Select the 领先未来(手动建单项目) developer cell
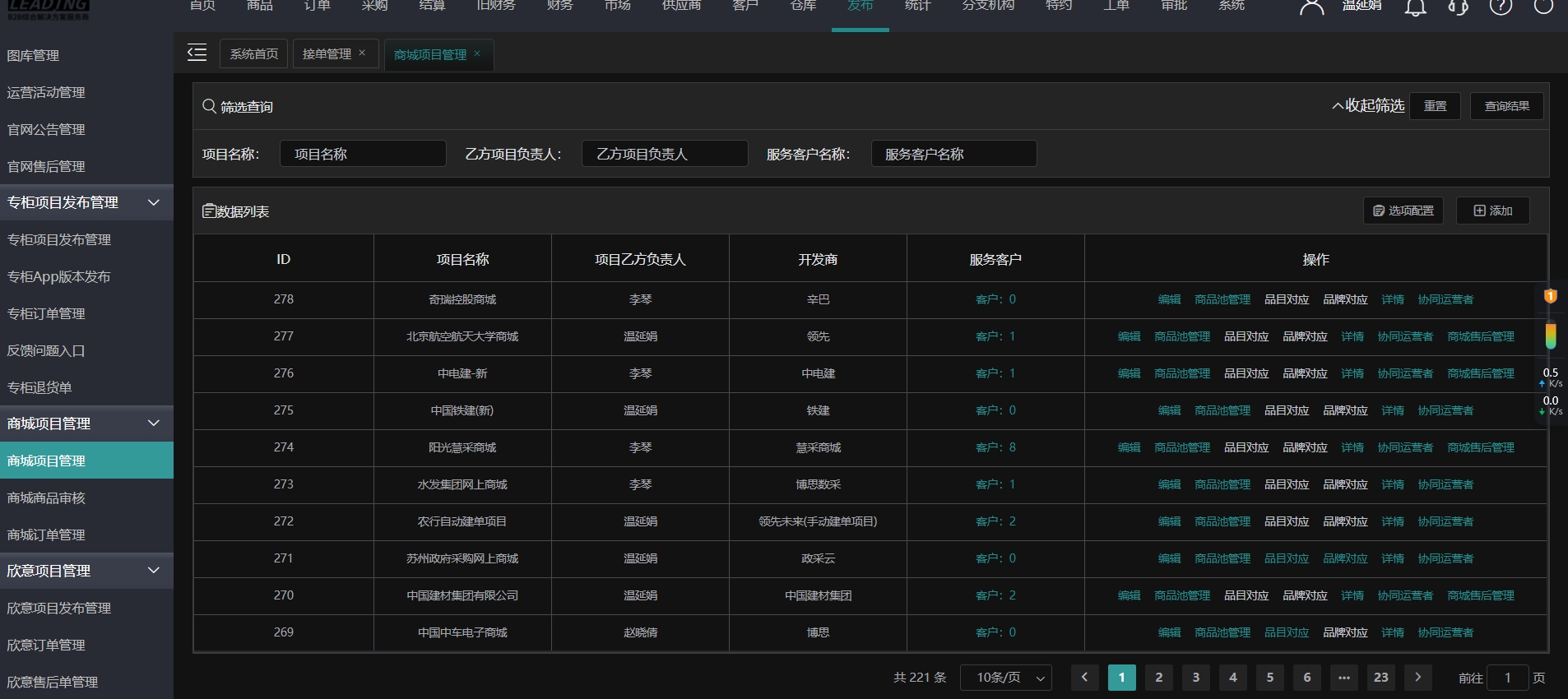1568x699 pixels. [818, 521]
